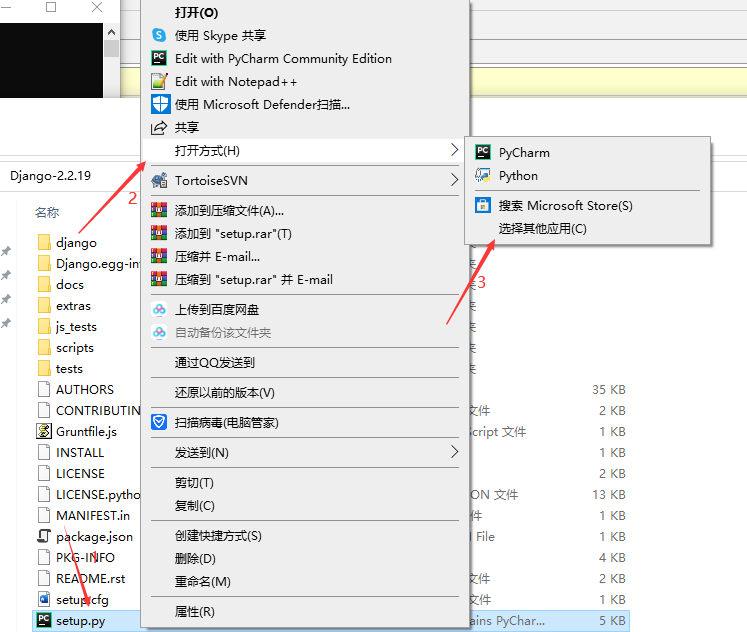This screenshot has width=747, height=632.
Task: Click the WinRAR icon beside 添加到 "setup.rar"(T)
Action: click(x=159, y=233)
